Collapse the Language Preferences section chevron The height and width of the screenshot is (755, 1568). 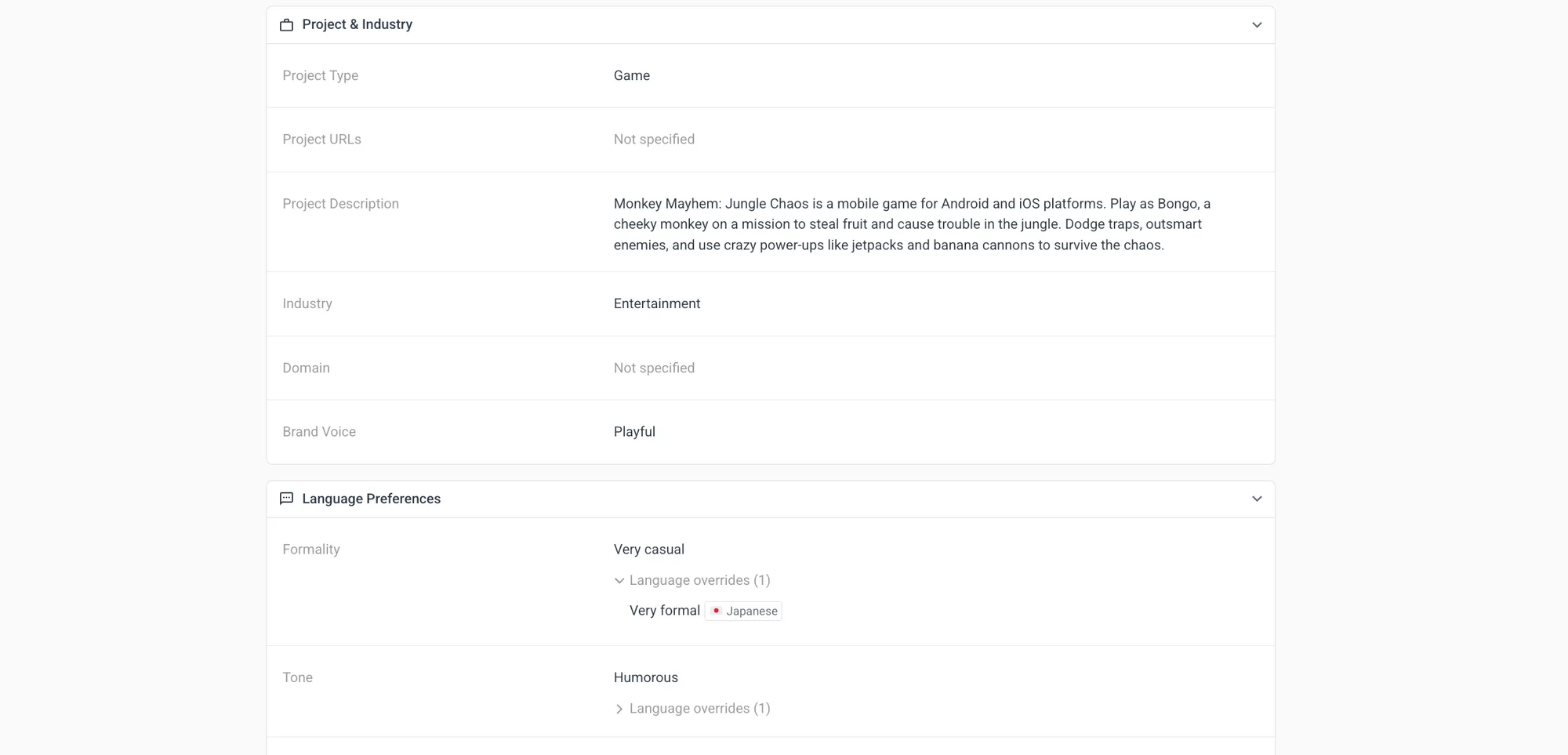(x=1257, y=499)
